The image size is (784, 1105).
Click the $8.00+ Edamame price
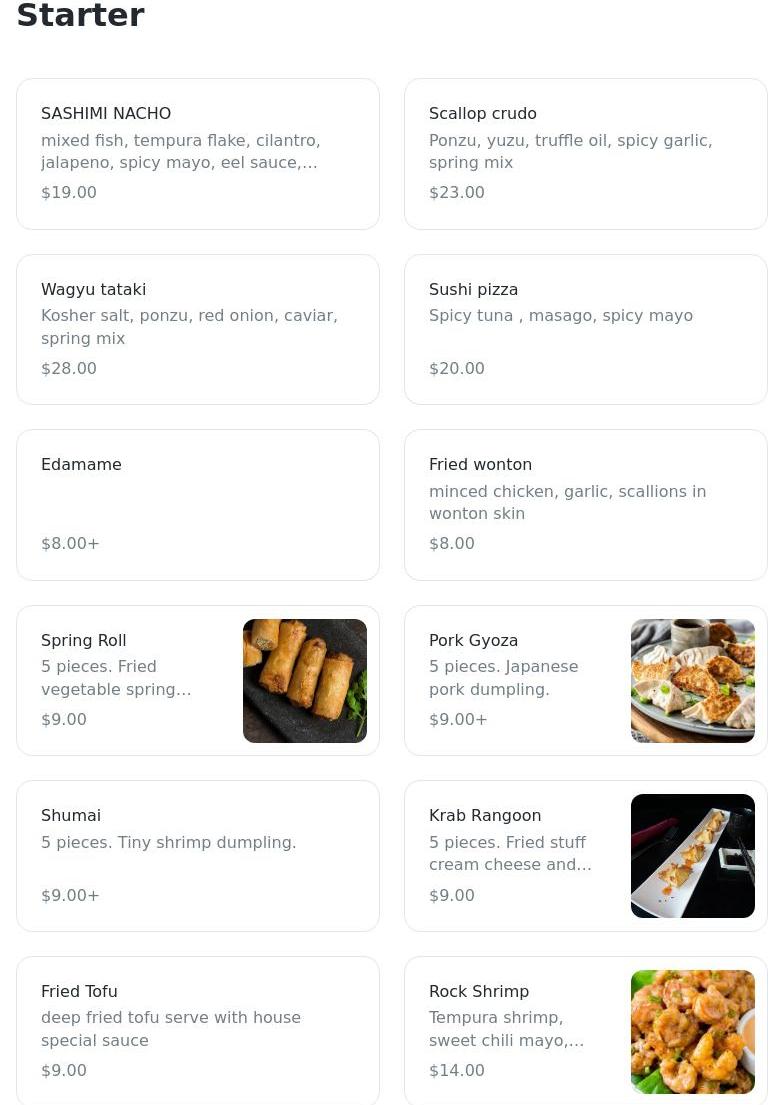click(70, 543)
